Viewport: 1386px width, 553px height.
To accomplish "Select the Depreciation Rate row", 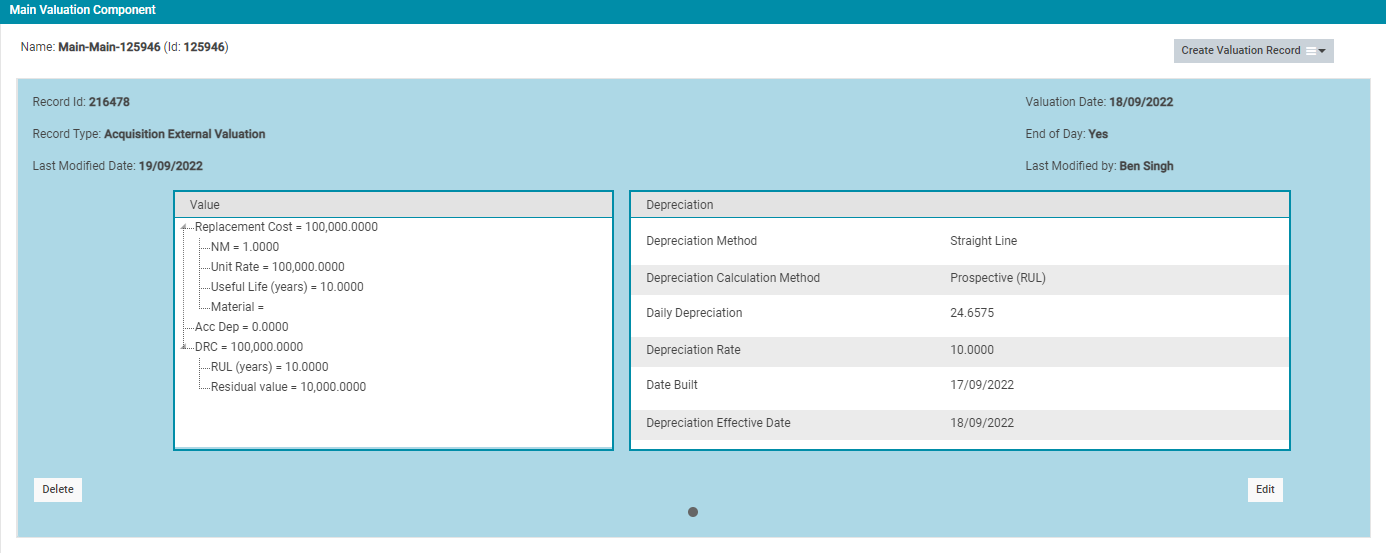I will (x=960, y=350).
